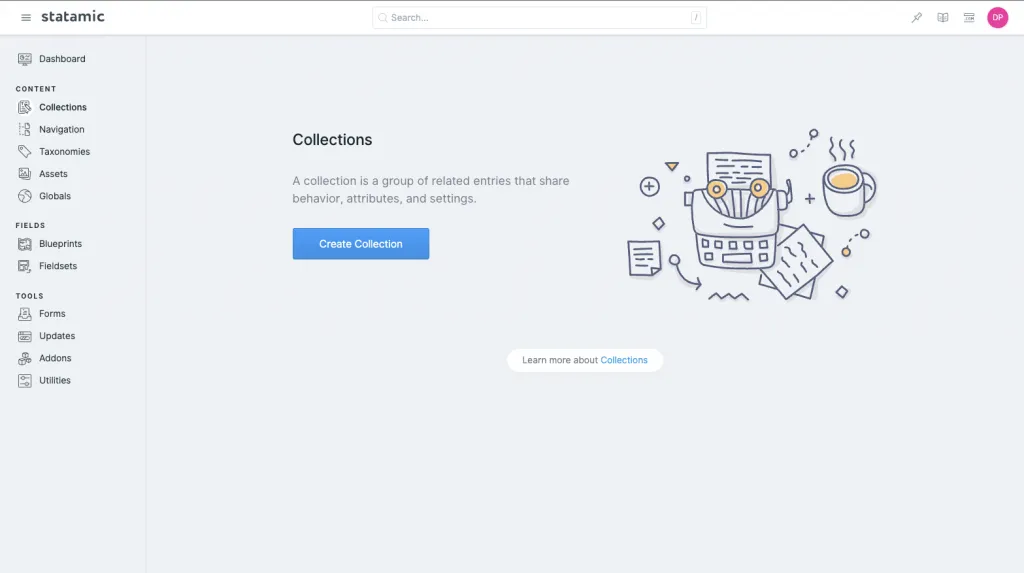The image size is (1024, 573).
Task: Open Utilities under Tools
Action: point(55,380)
